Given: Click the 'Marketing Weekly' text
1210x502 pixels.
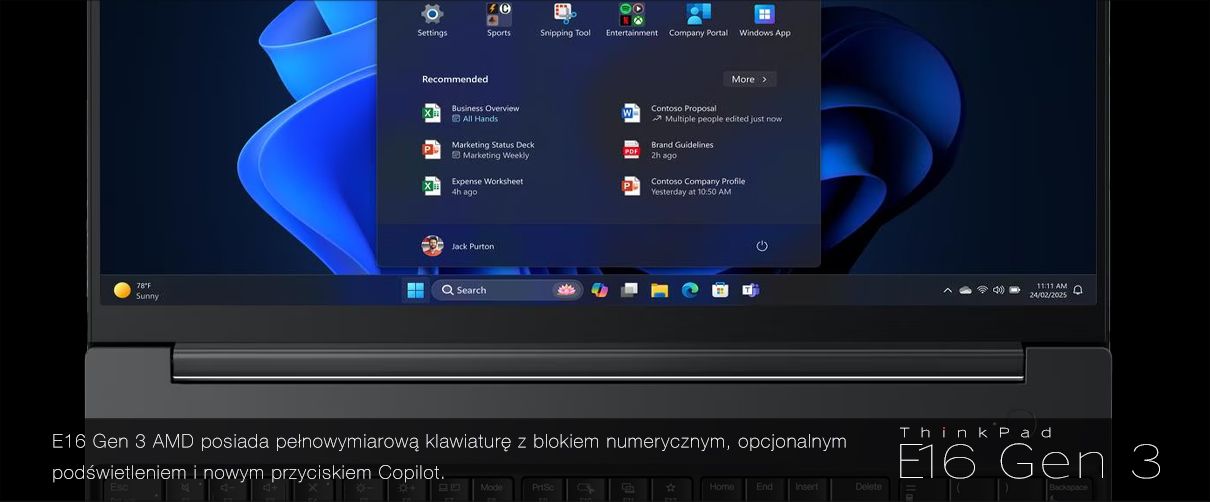Looking at the screenshot, I should pos(496,156).
